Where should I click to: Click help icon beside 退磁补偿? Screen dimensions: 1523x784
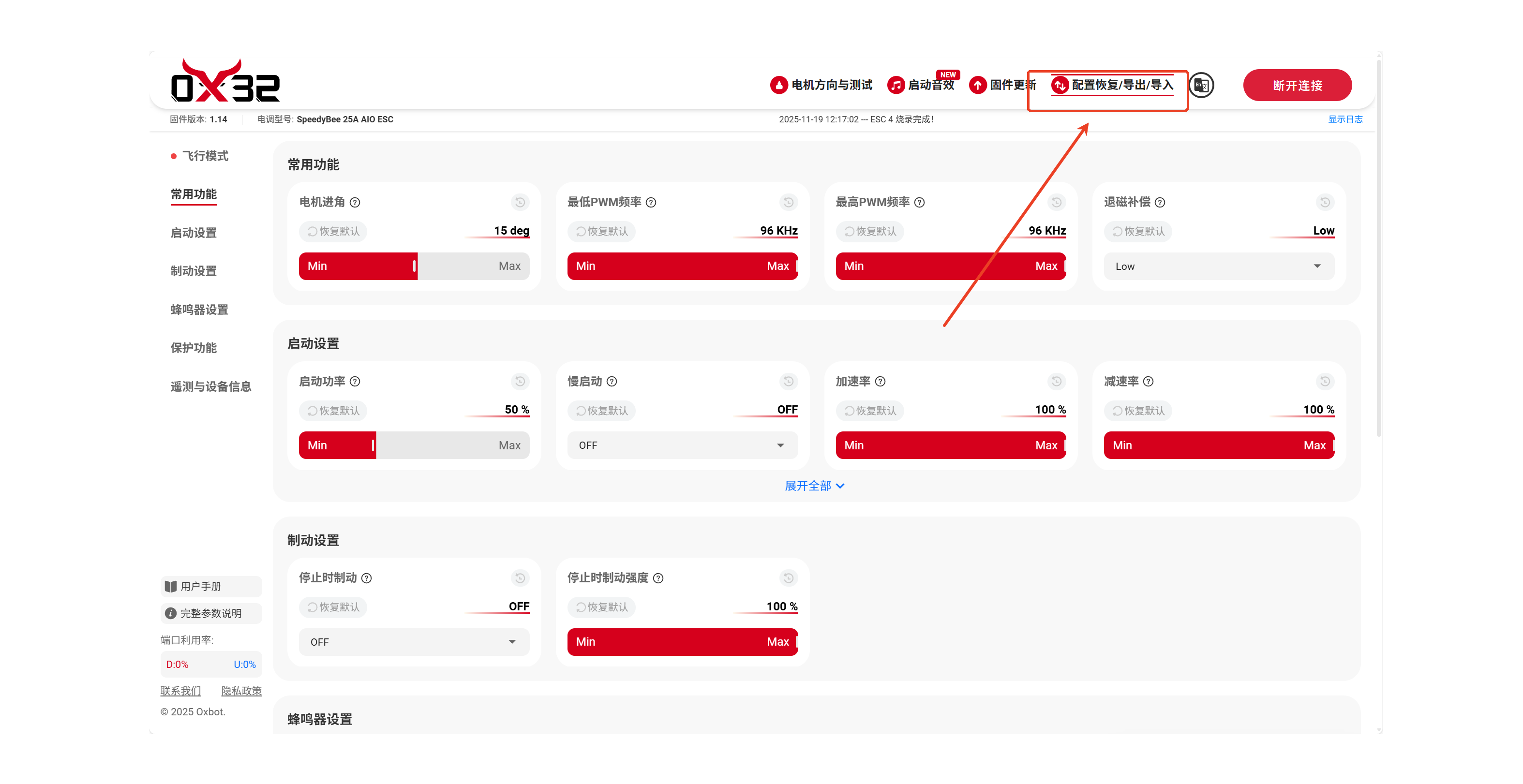pyautogui.click(x=1160, y=202)
